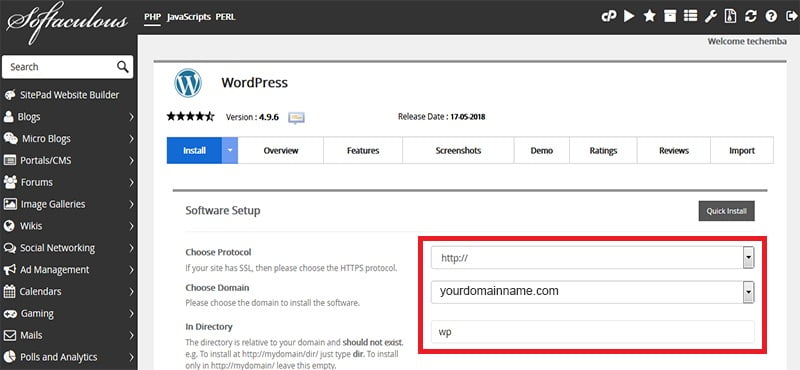This screenshot has height=370, width=800.
Task: Open the Demo tab
Action: coord(541,151)
